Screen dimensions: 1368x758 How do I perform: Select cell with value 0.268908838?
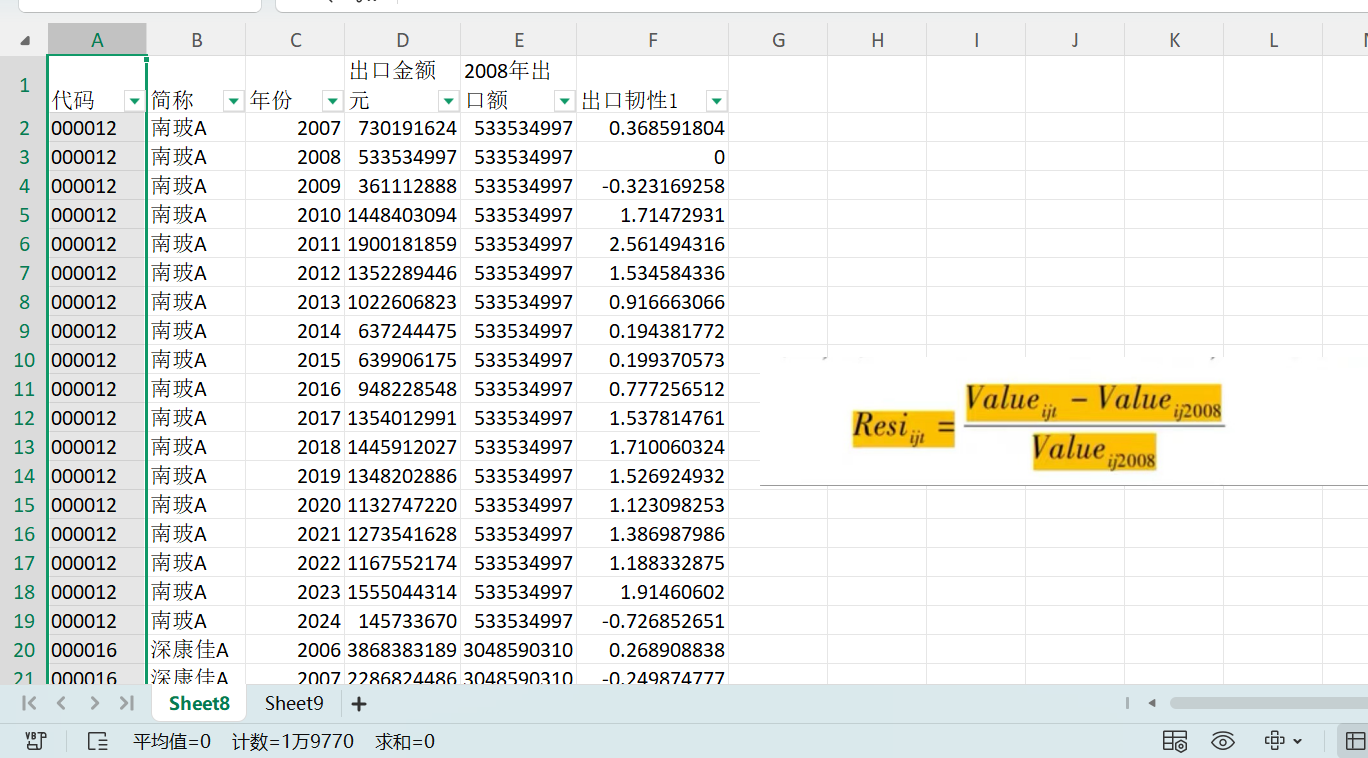(x=652, y=650)
